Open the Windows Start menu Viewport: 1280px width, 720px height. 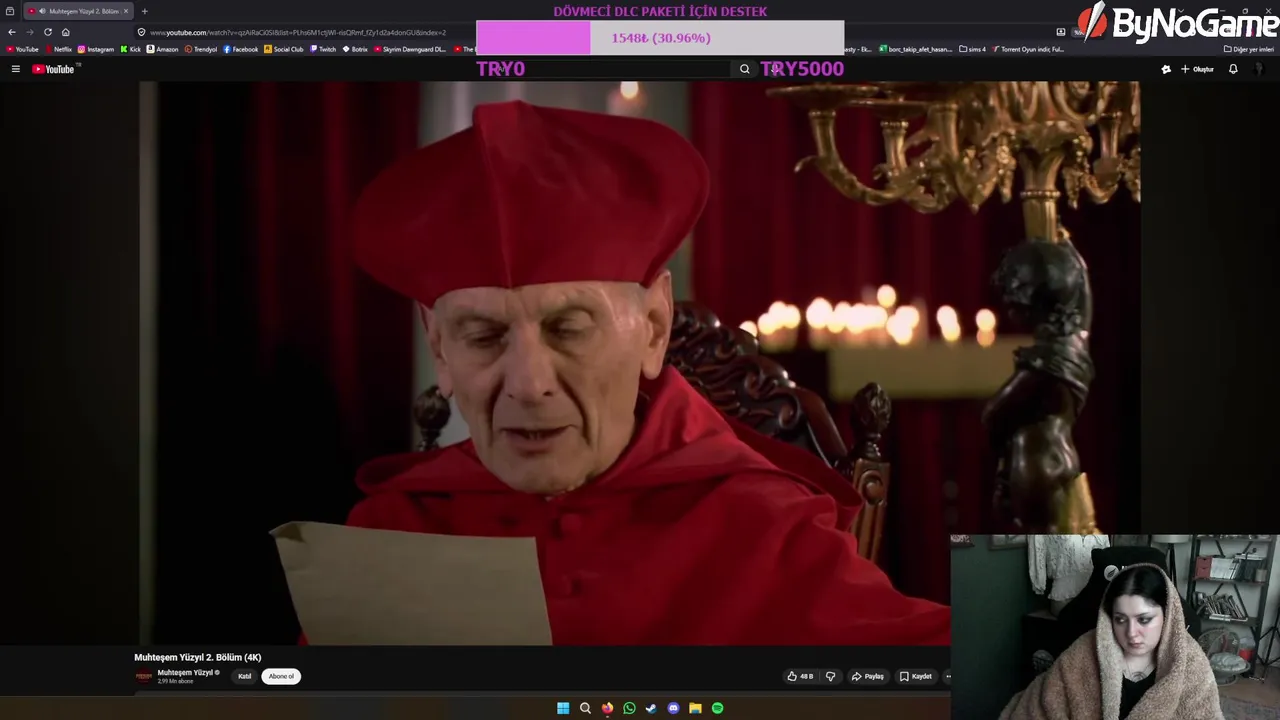[563, 708]
